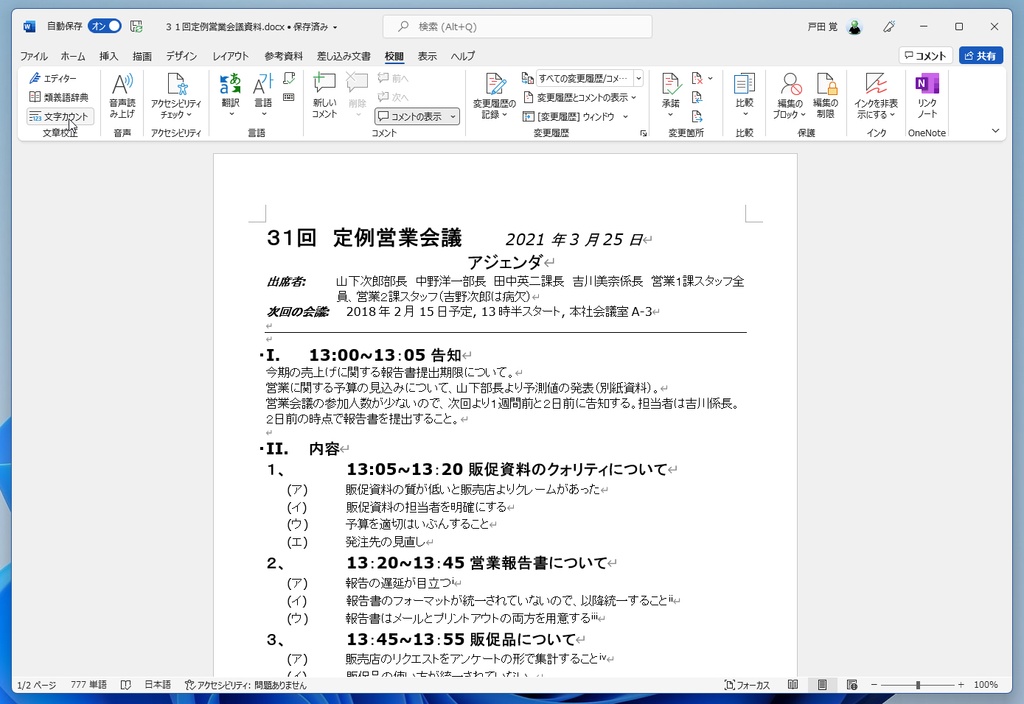The height and width of the screenshot is (704, 1024).
Task: Click the user account avatar 戸田 覚
Action: [x=854, y=27]
